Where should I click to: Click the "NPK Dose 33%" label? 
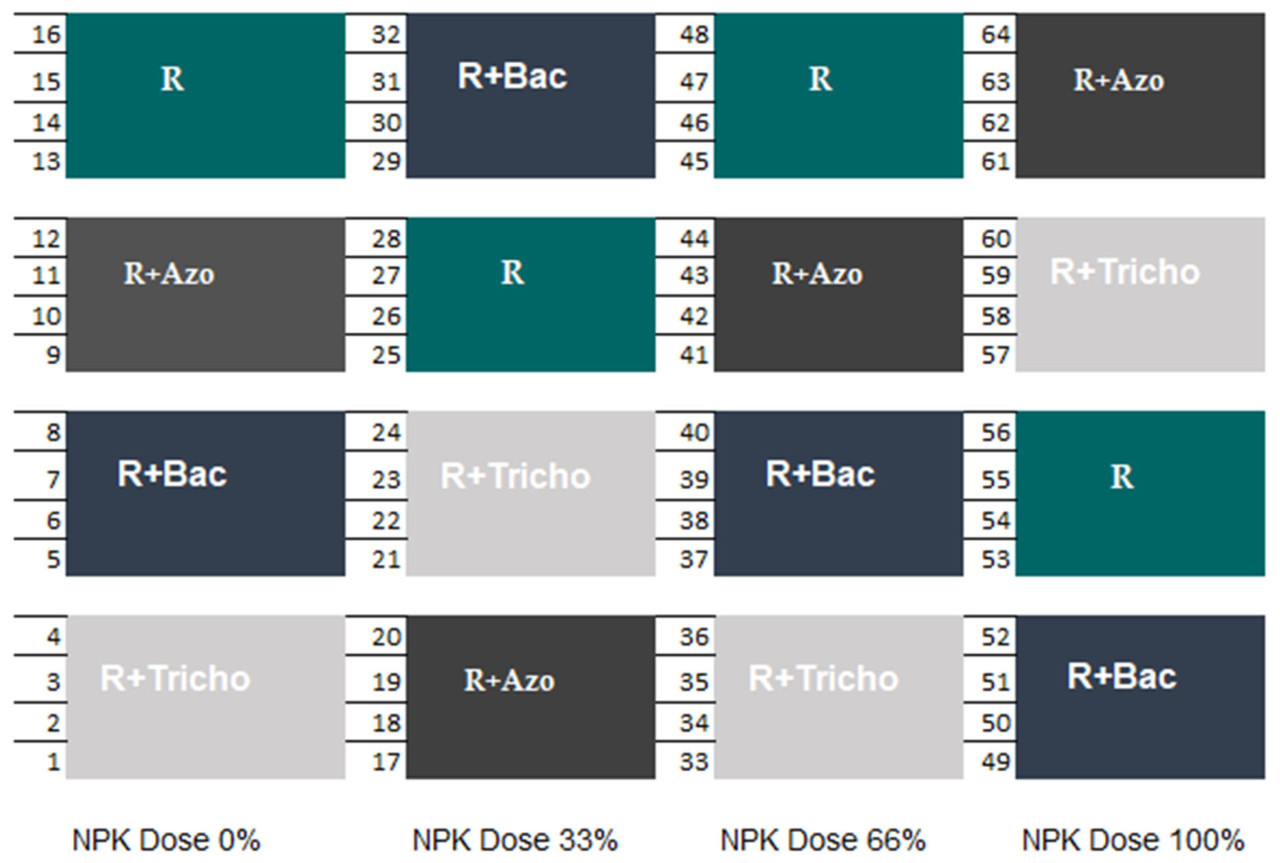coord(515,840)
